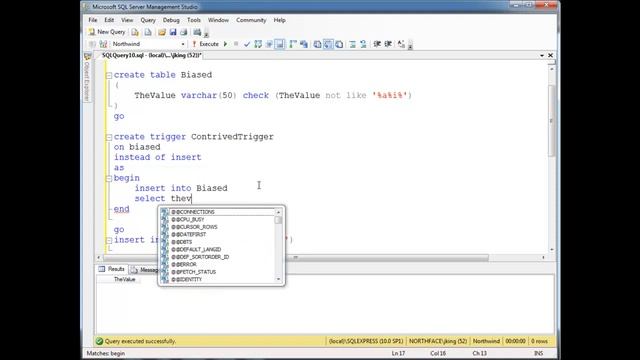Toggle Include Client Statistics
The image size is (640, 360).
pos(304,44)
